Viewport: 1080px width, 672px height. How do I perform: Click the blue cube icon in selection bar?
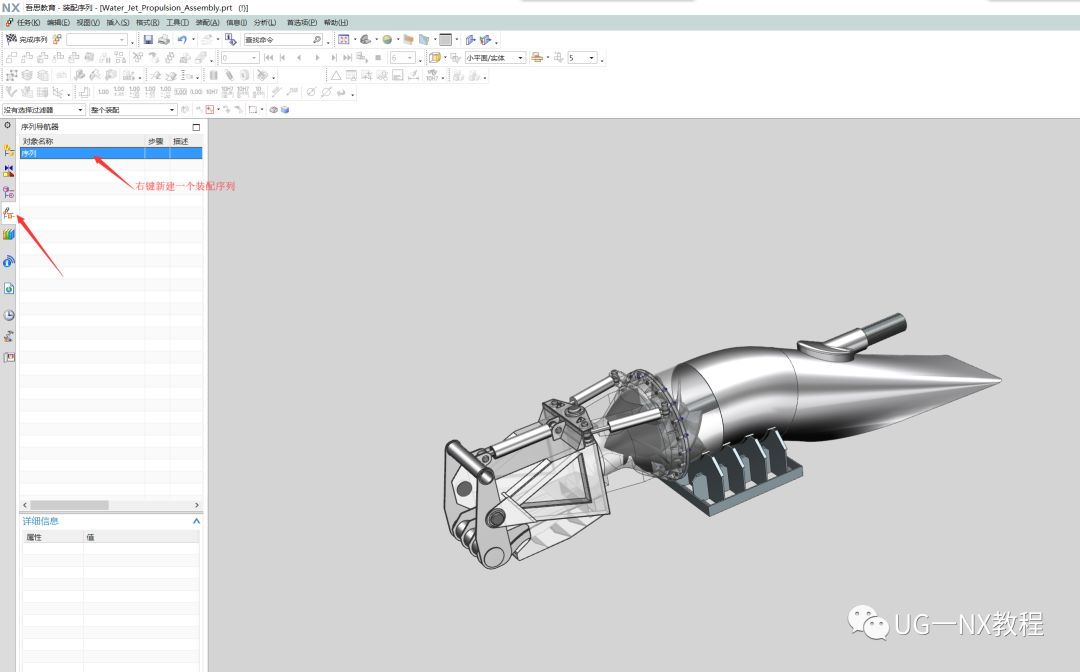285,110
